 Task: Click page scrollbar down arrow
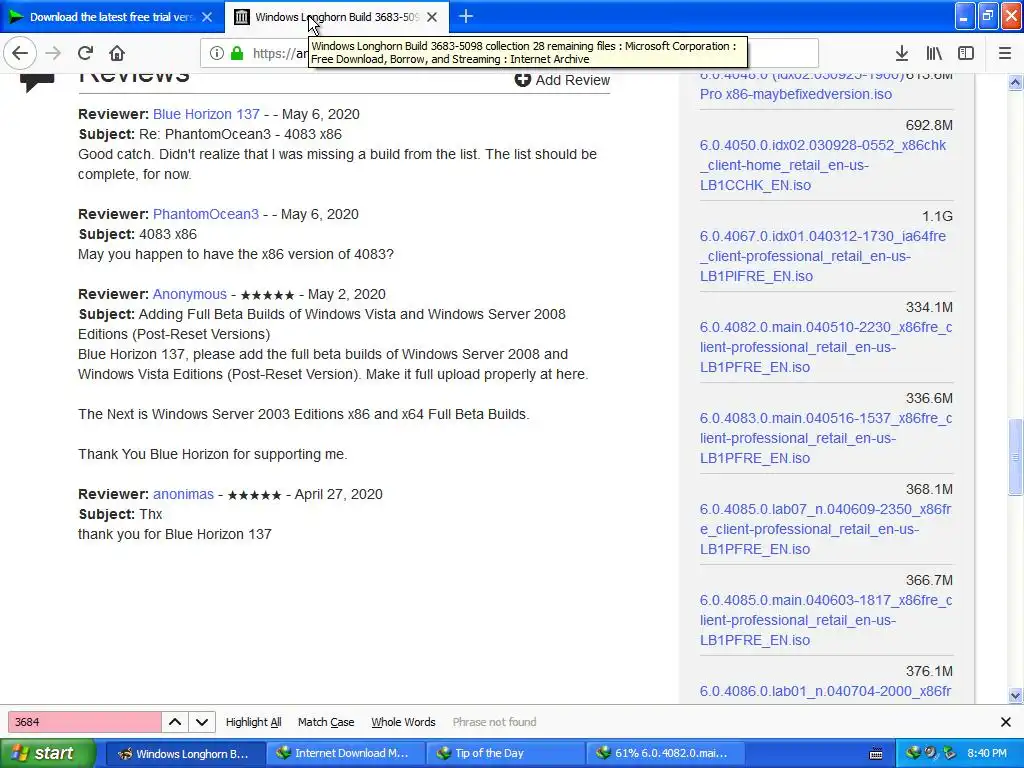tap(1015, 696)
